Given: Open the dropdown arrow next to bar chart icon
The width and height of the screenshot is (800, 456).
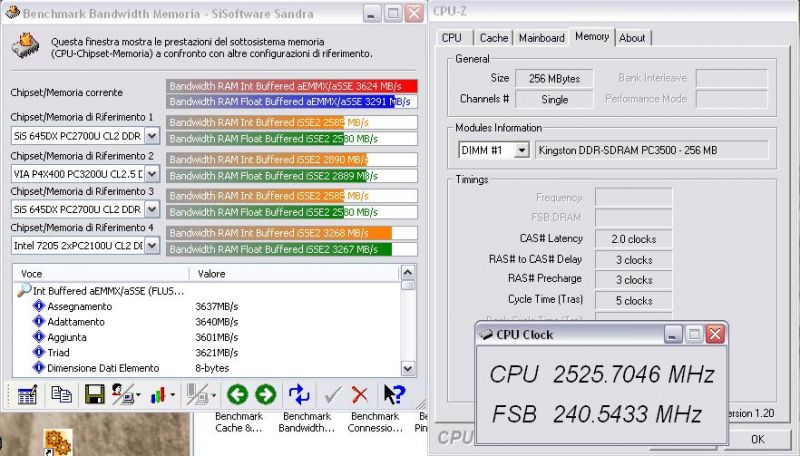Looking at the screenshot, I should 173,395.
